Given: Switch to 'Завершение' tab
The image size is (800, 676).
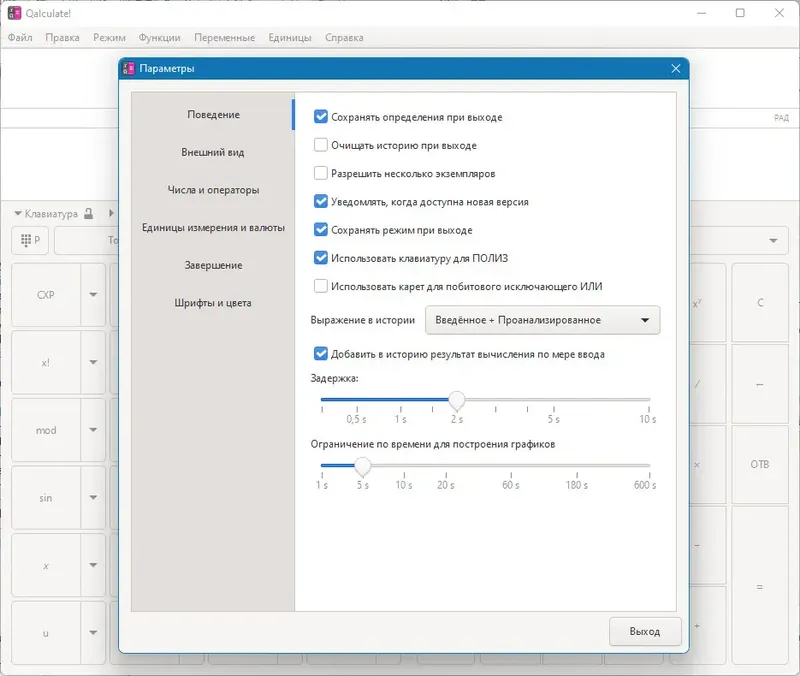Looking at the screenshot, I should pyautogui.click(x=213, y=265).
